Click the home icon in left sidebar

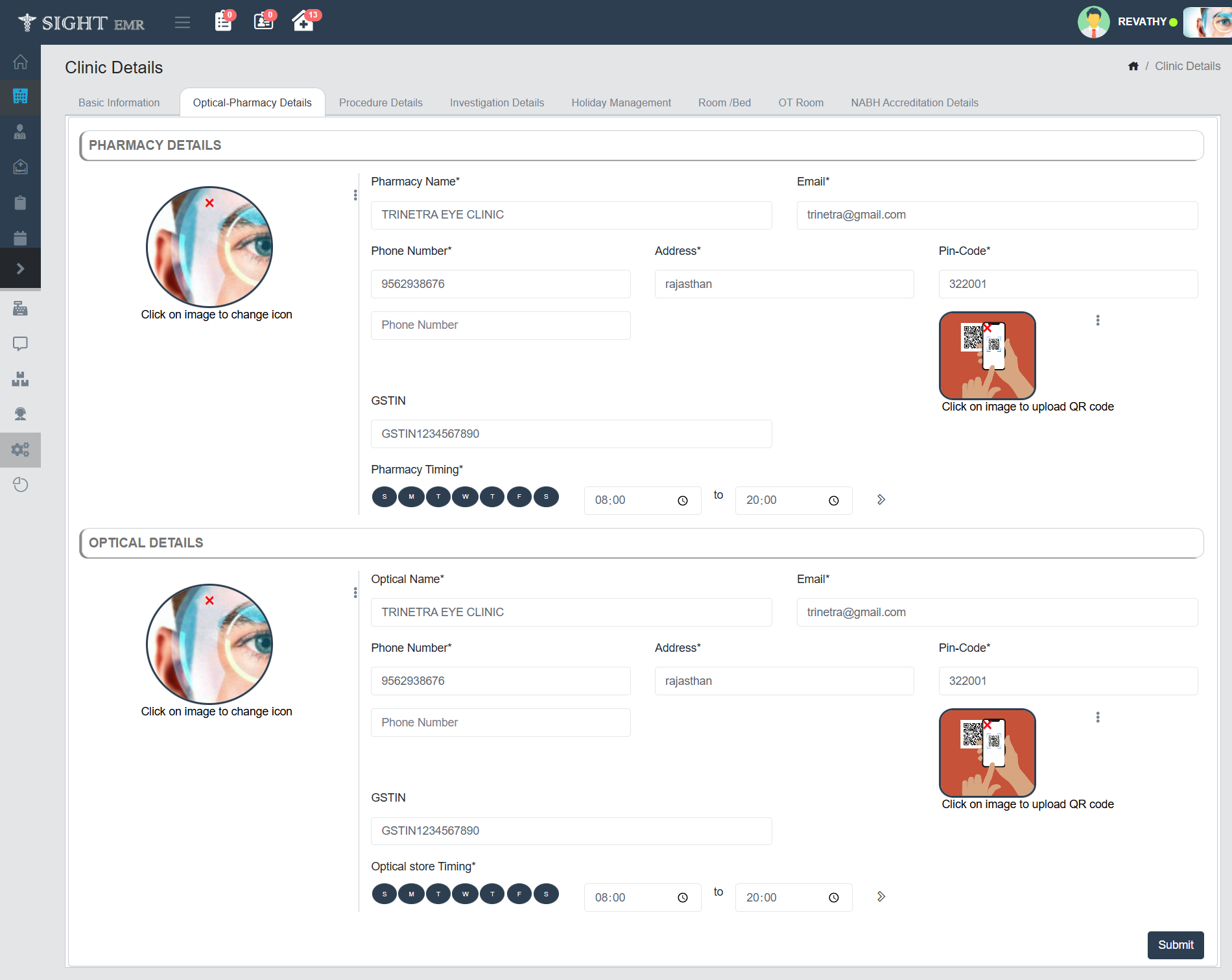[20, 62]
